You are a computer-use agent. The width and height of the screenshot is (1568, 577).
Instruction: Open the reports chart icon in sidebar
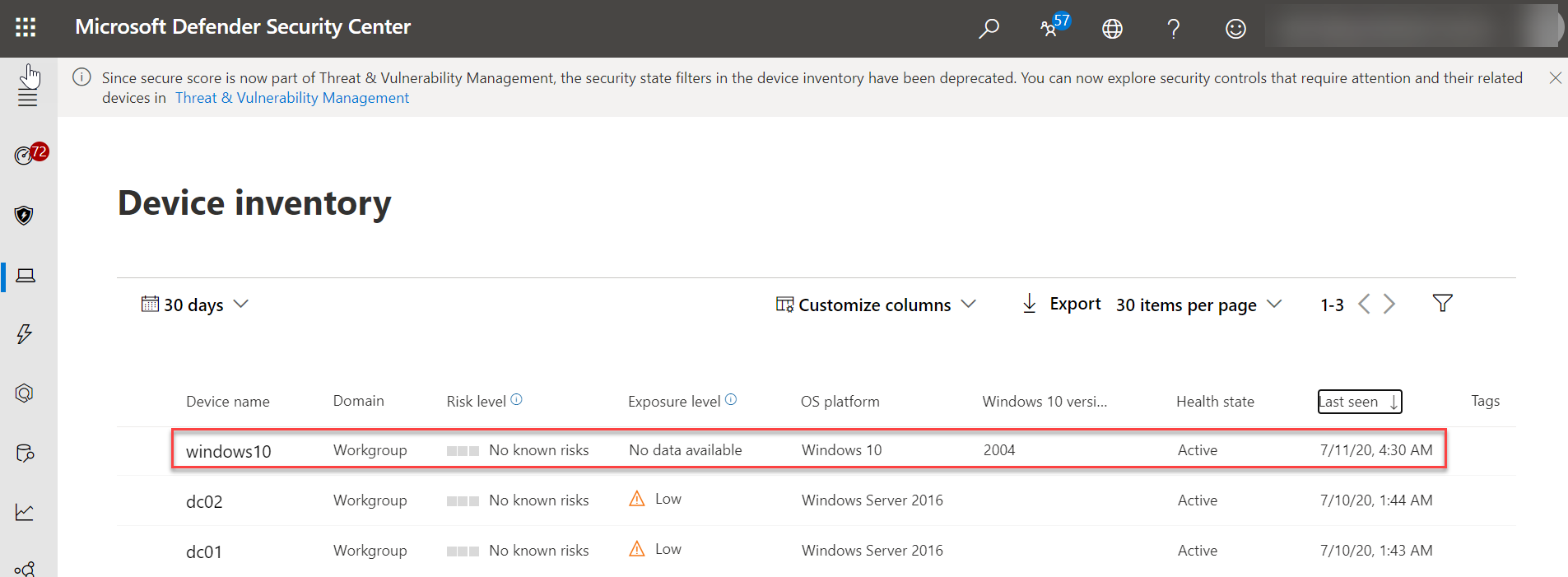click(25, 512)
